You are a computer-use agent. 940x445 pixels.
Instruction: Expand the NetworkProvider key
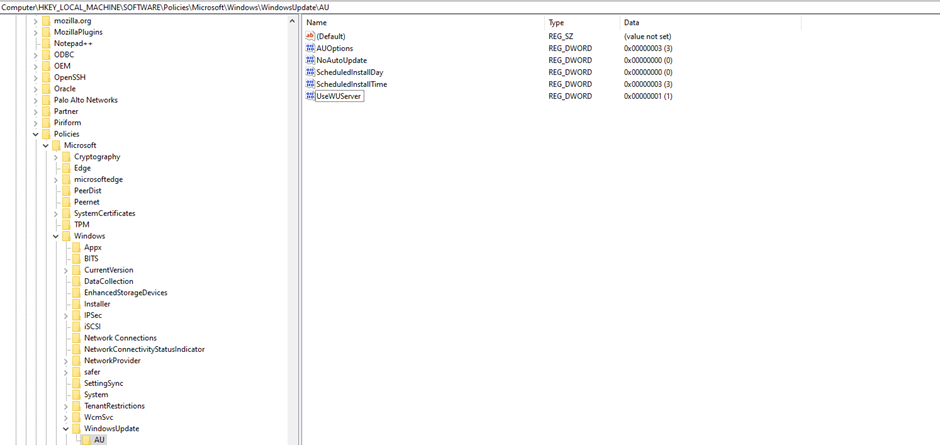66,361
